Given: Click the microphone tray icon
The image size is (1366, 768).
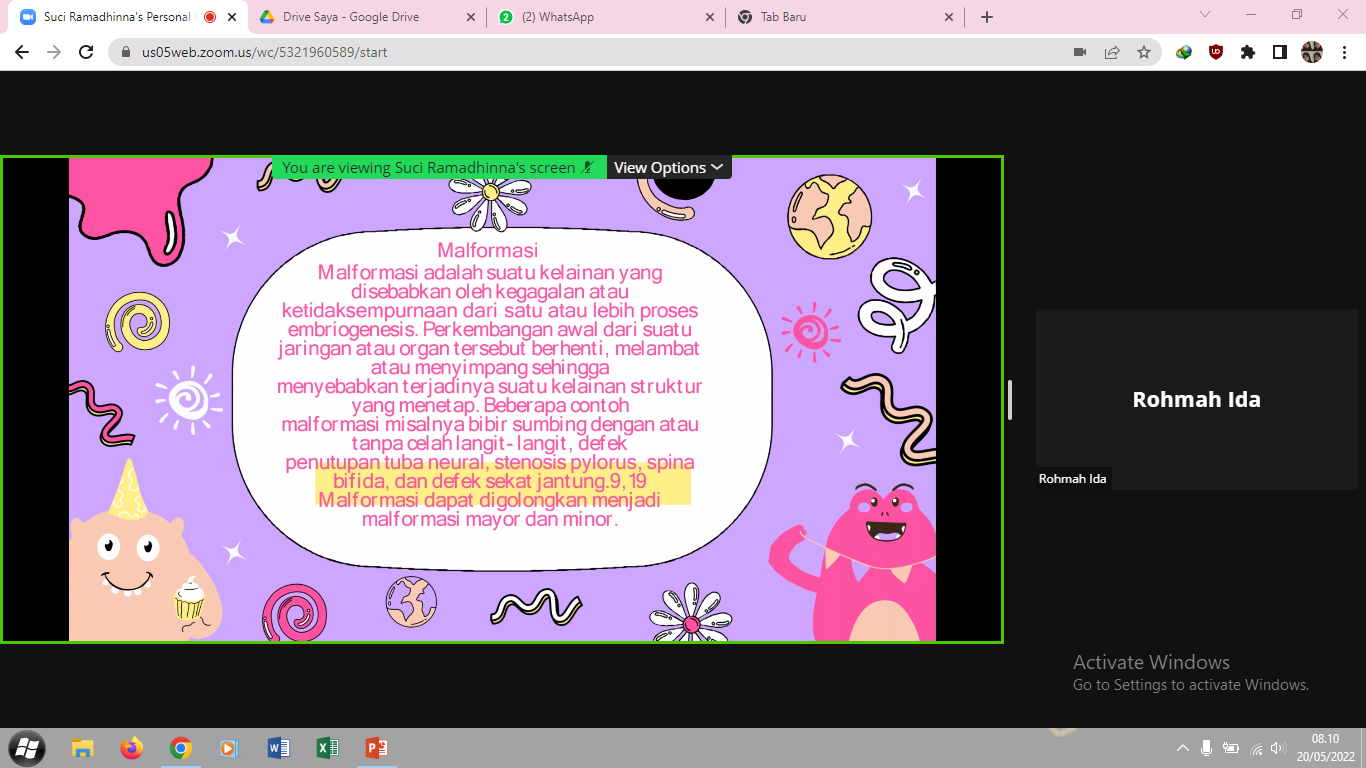Looking at the screenshot, I should point(1207,748).
